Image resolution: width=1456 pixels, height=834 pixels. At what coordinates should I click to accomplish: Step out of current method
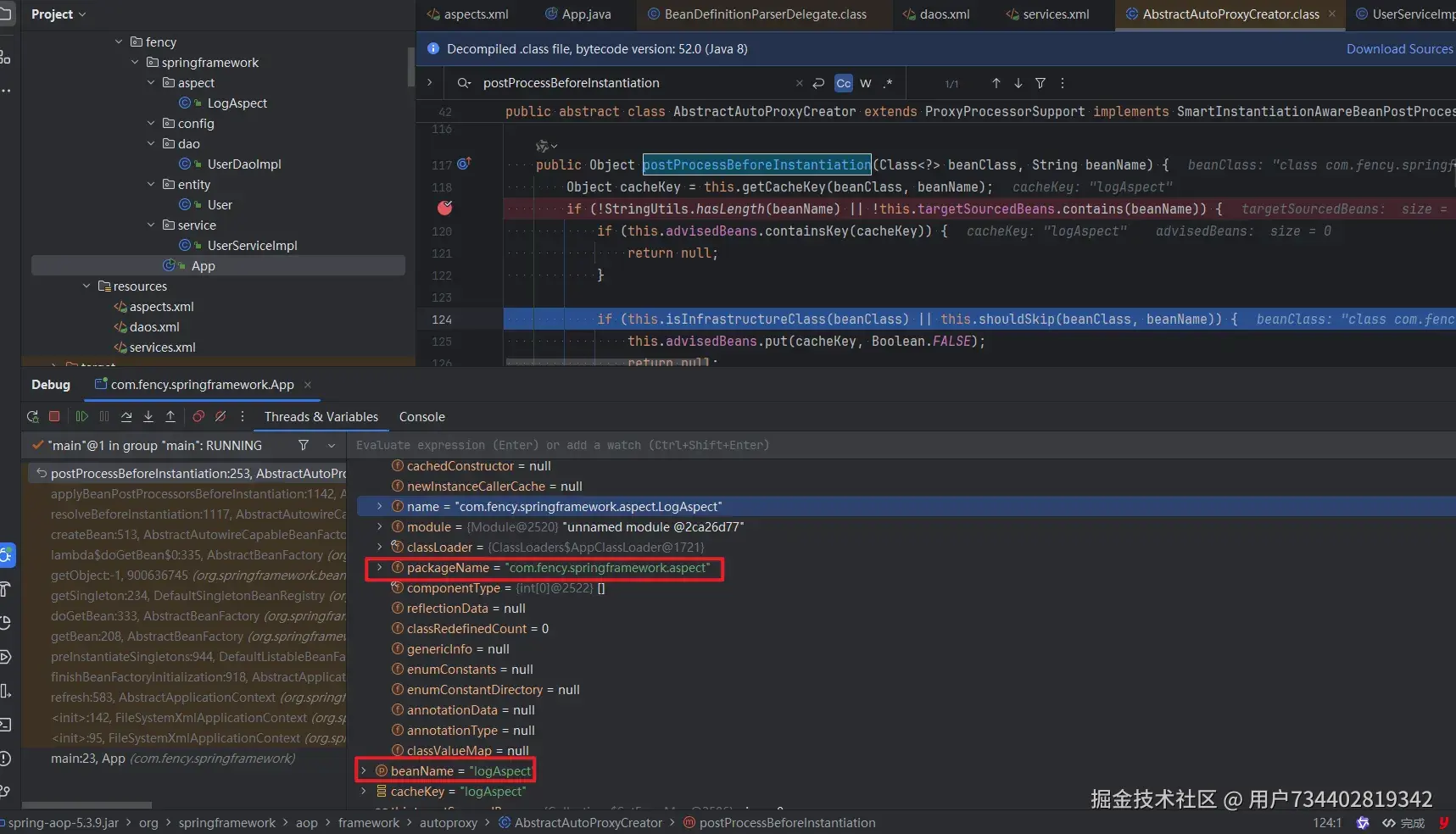(170, 416)
